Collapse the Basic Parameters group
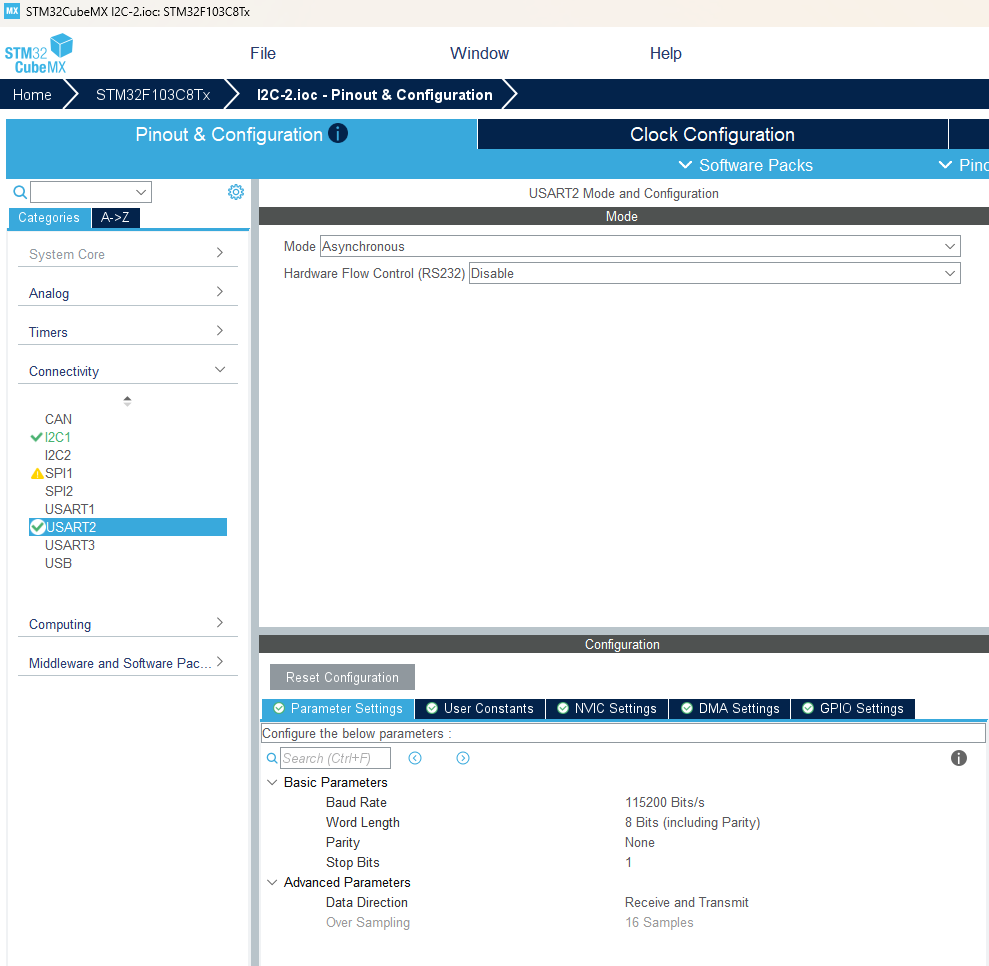The height and width of the screenshot is (966, 989). click(x=272, y=783)
